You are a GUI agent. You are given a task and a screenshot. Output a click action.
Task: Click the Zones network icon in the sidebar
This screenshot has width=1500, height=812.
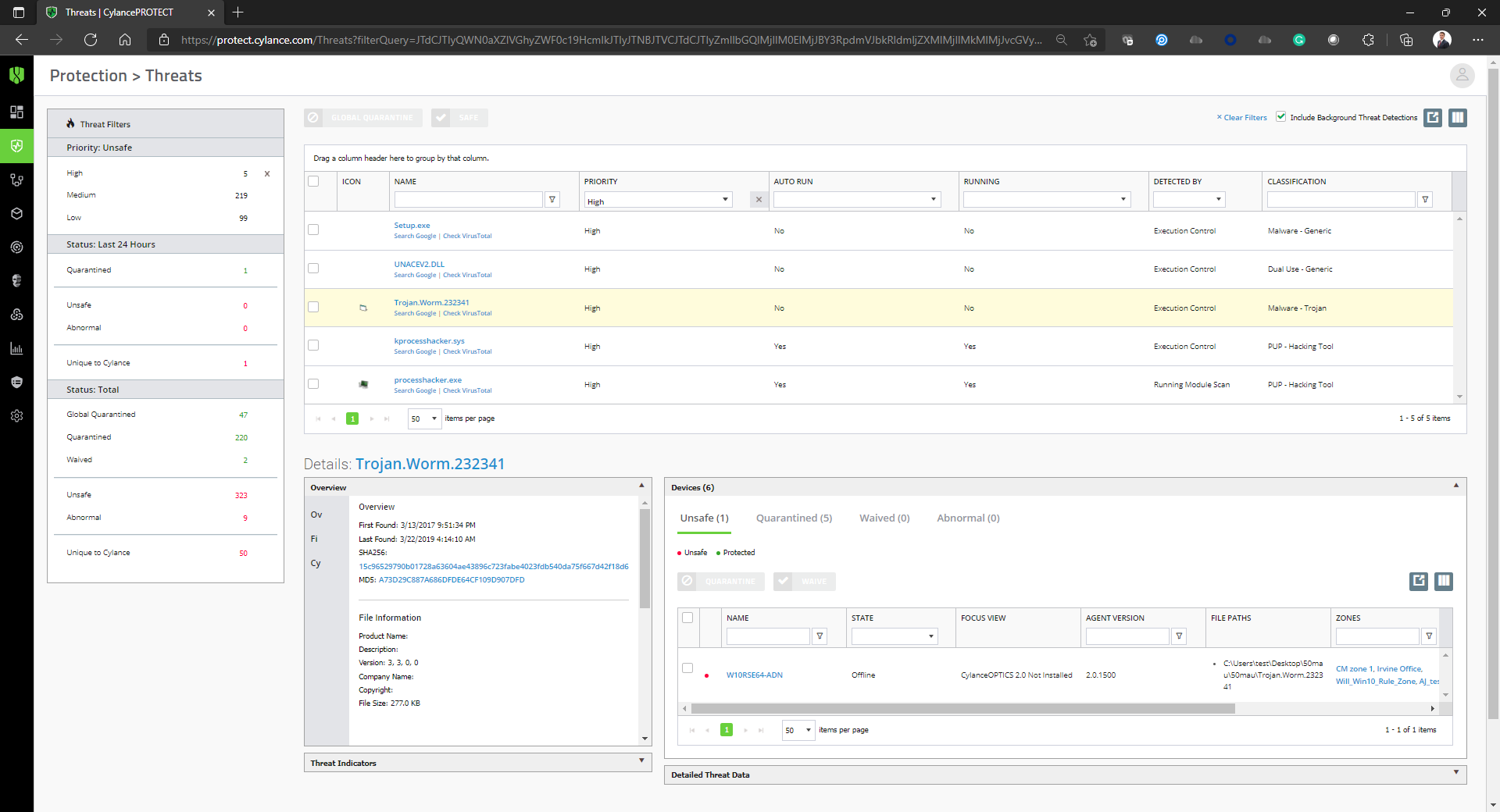click(16, 180)
